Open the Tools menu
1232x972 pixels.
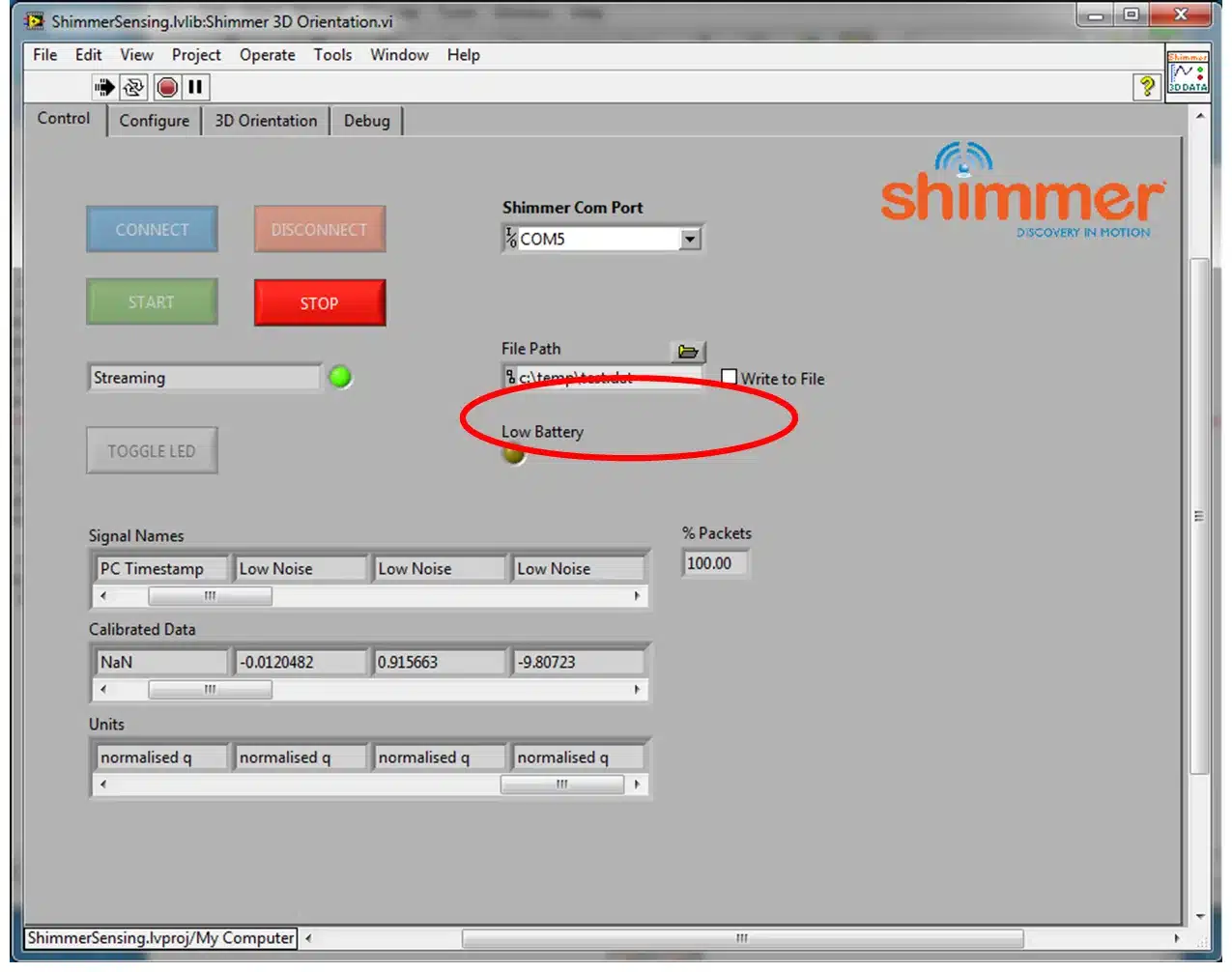(332, 55)
